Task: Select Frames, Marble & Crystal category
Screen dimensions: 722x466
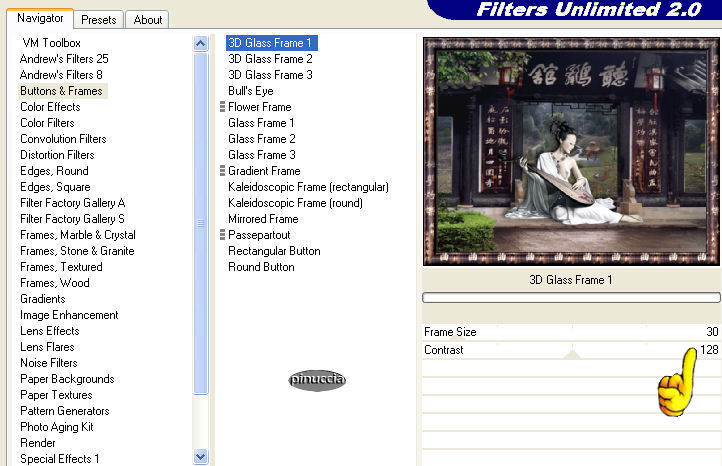Action: 78,235
